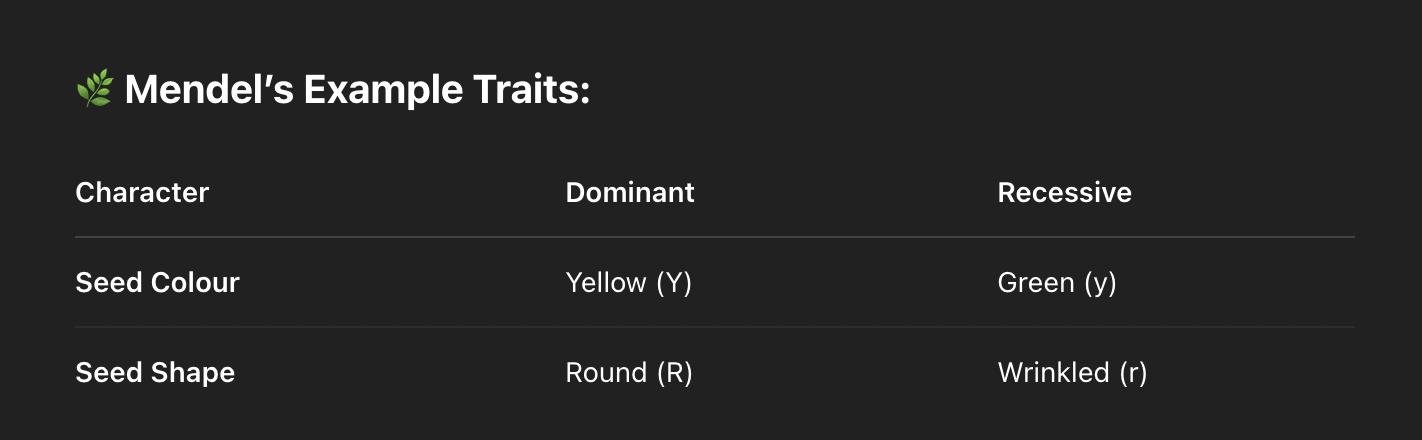Click the word "Mendel's" in the heading
Screen dimensions: 1422x440
[209, 92]
